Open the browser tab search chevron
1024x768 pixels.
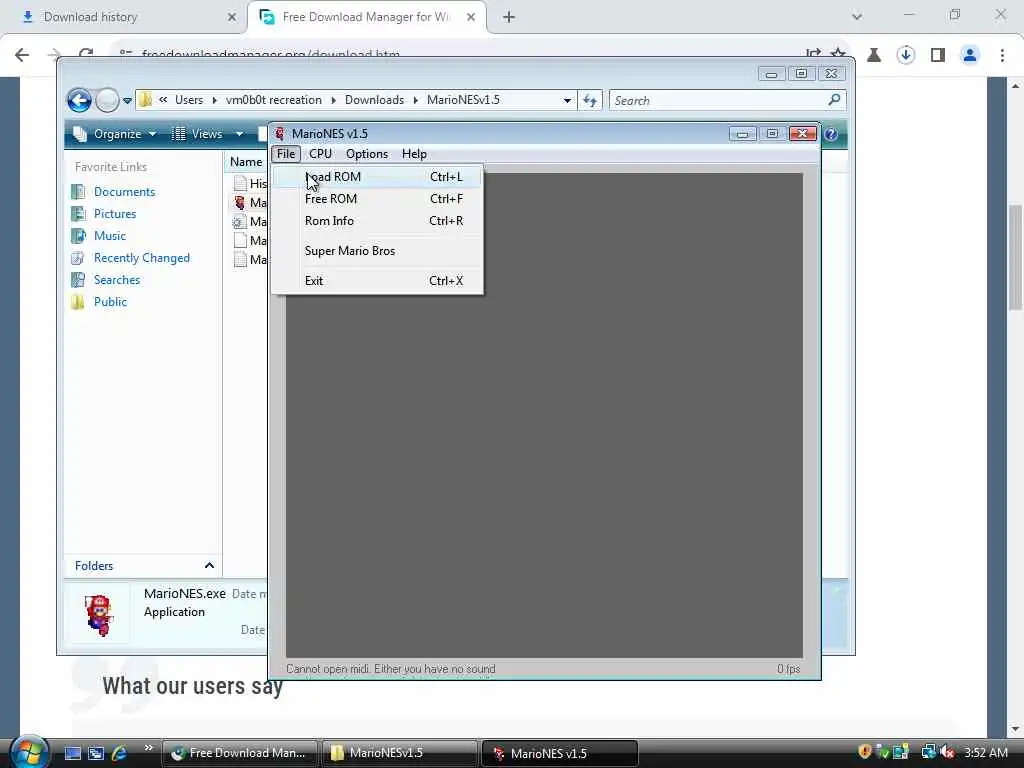[857, 17]
